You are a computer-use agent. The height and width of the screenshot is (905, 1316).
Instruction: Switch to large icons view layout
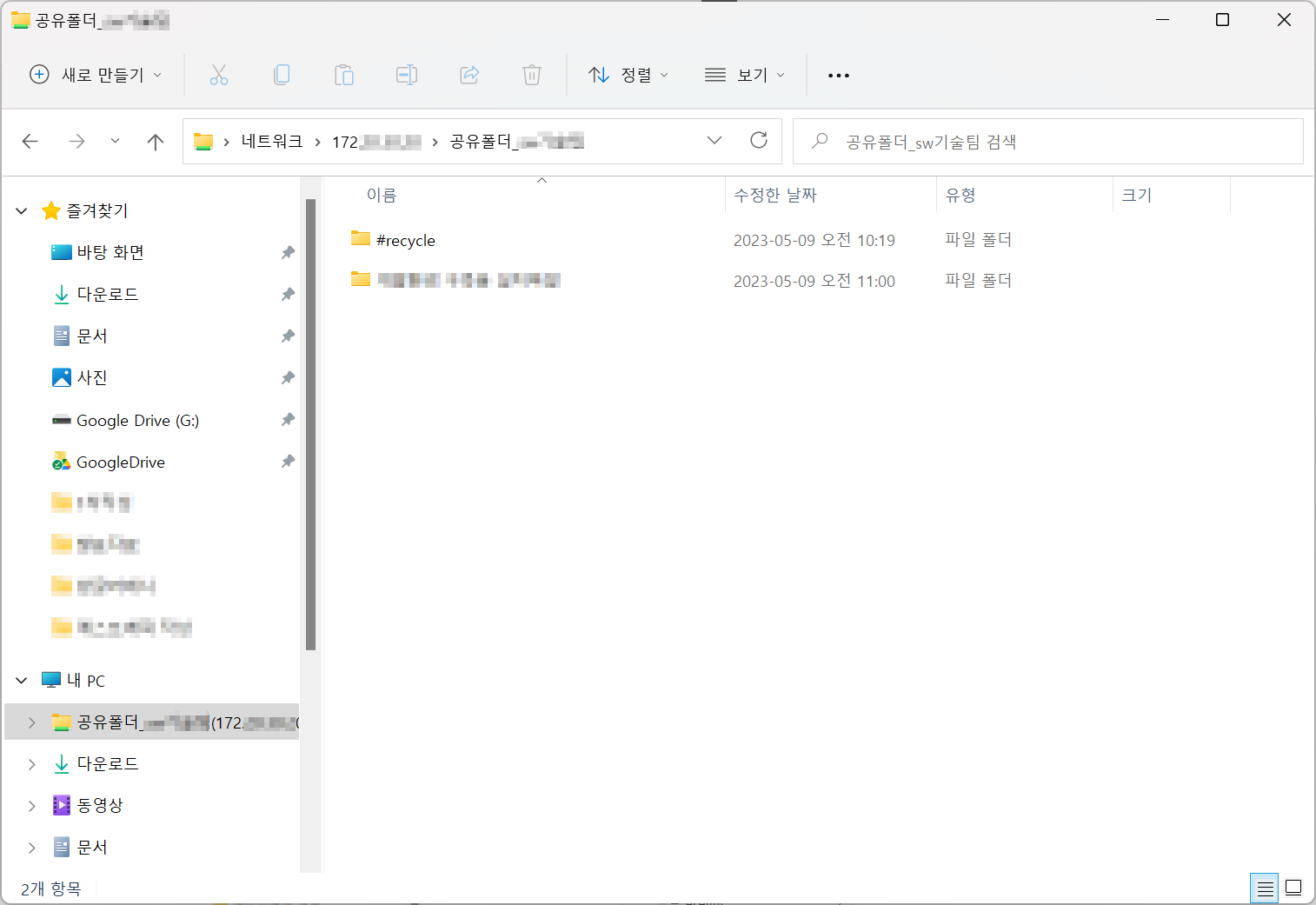click(1293, 888)
